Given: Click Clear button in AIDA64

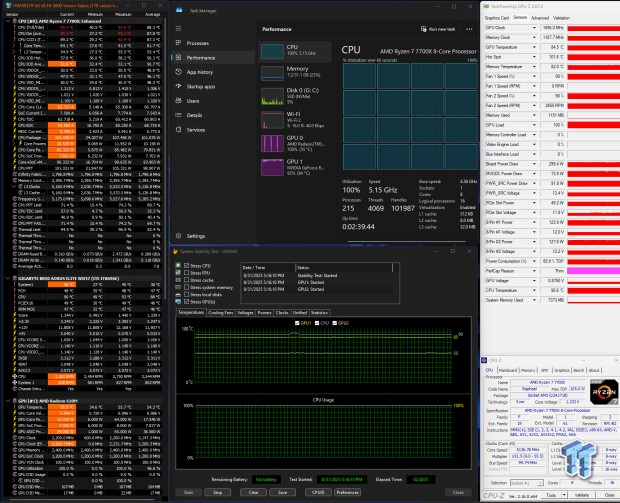Looking at the screenshot, I should tap(253, 493).
